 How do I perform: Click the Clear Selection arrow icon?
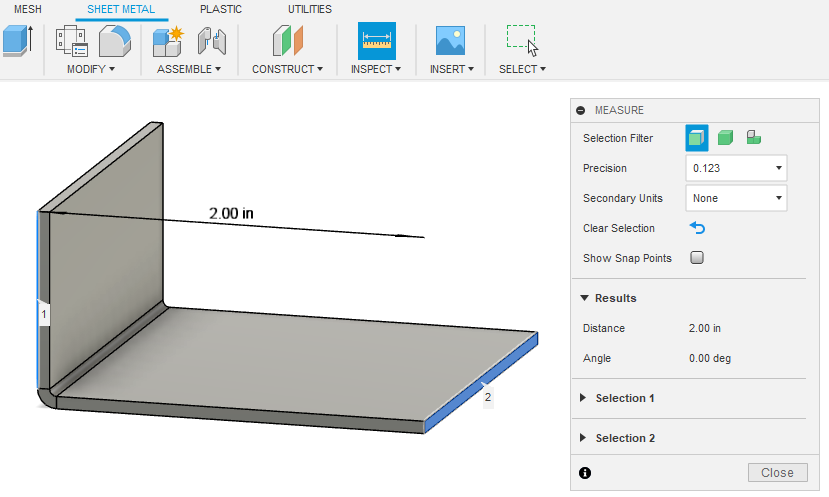pyautogui.click(x=697, y=228)
